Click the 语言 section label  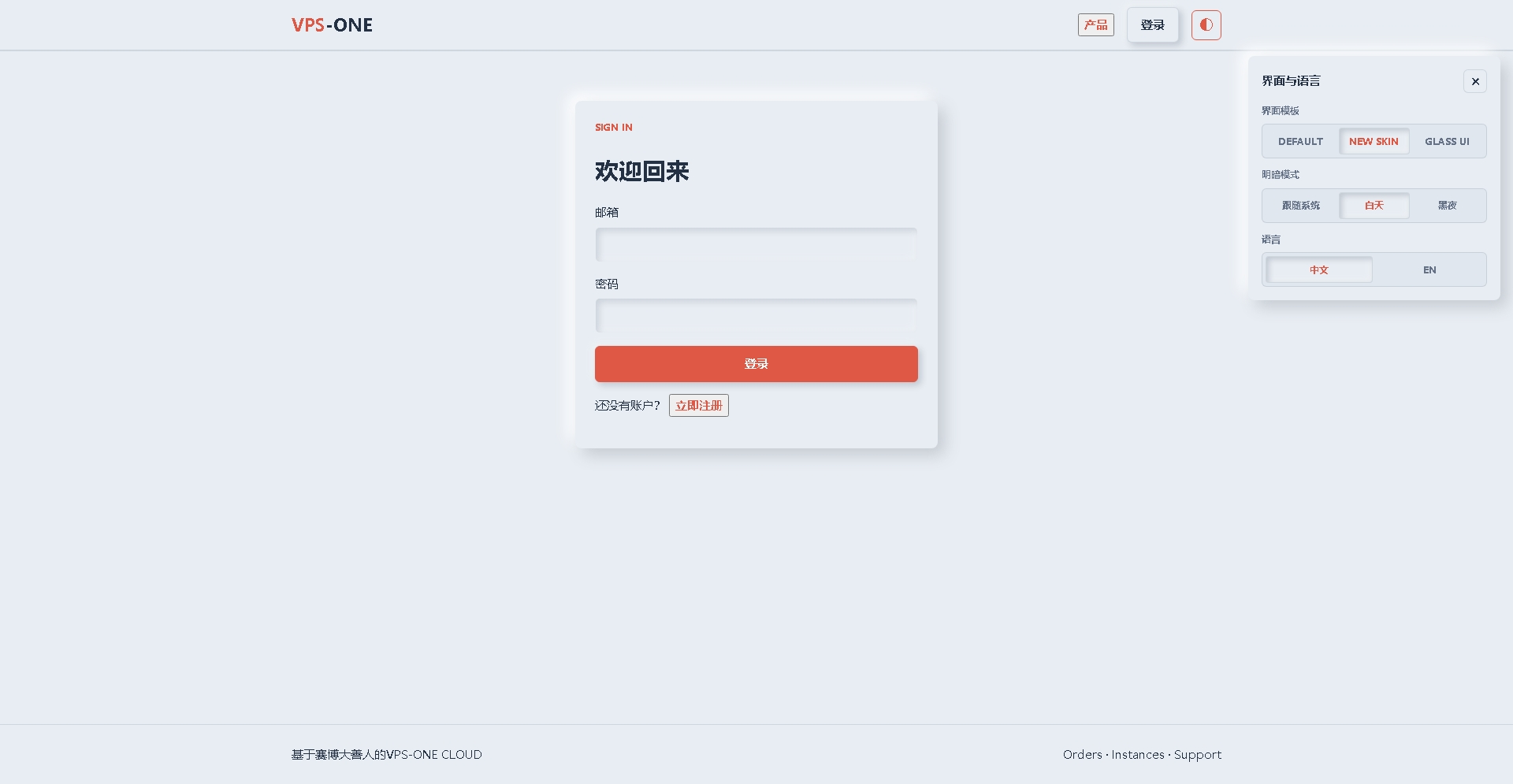[x=1270, y=240]
